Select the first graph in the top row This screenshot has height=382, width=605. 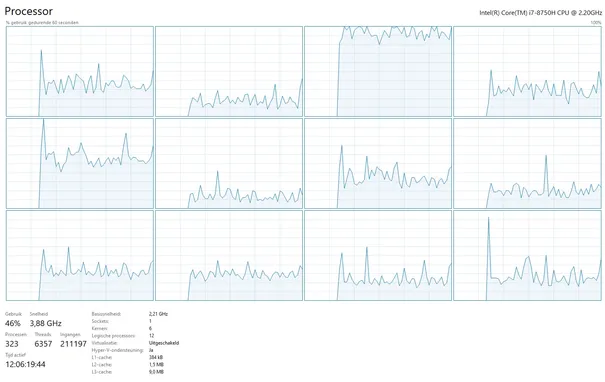tap(80, 71)
